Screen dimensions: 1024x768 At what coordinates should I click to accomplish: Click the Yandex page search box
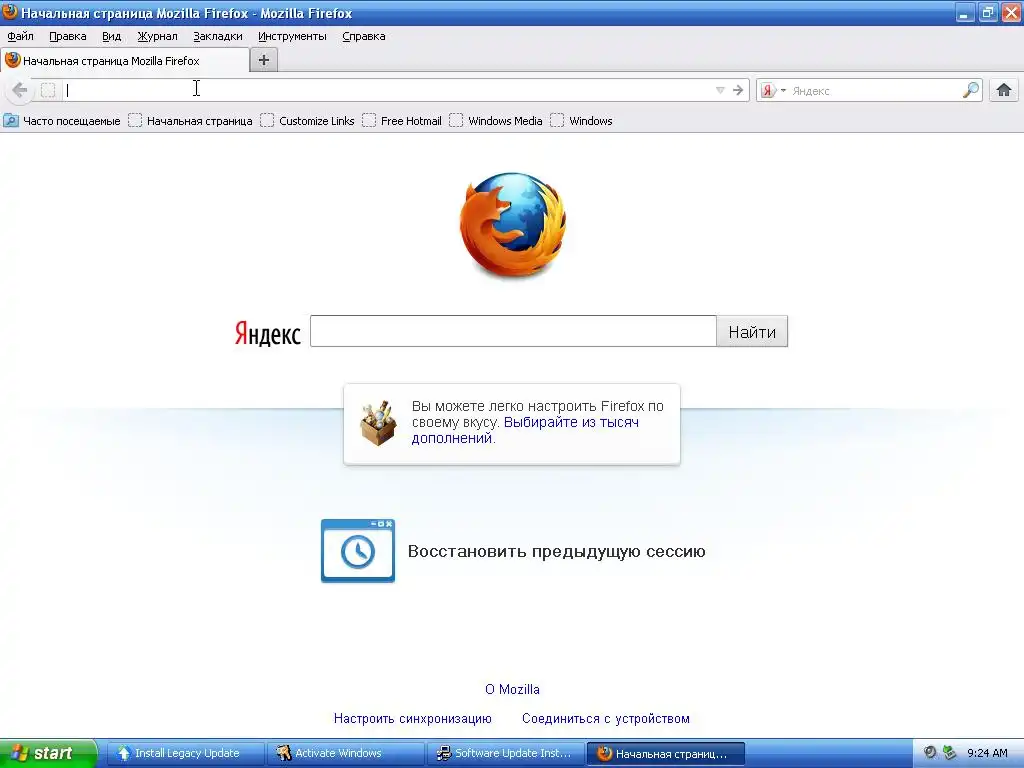point(513,331)
